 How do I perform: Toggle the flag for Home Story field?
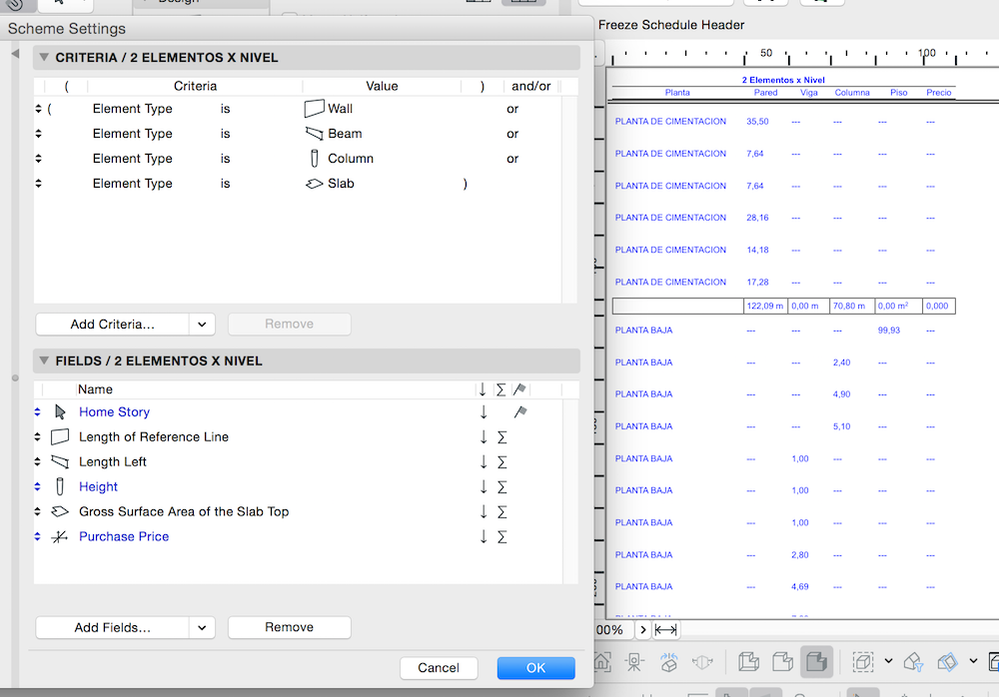click(x=521, y=412)
